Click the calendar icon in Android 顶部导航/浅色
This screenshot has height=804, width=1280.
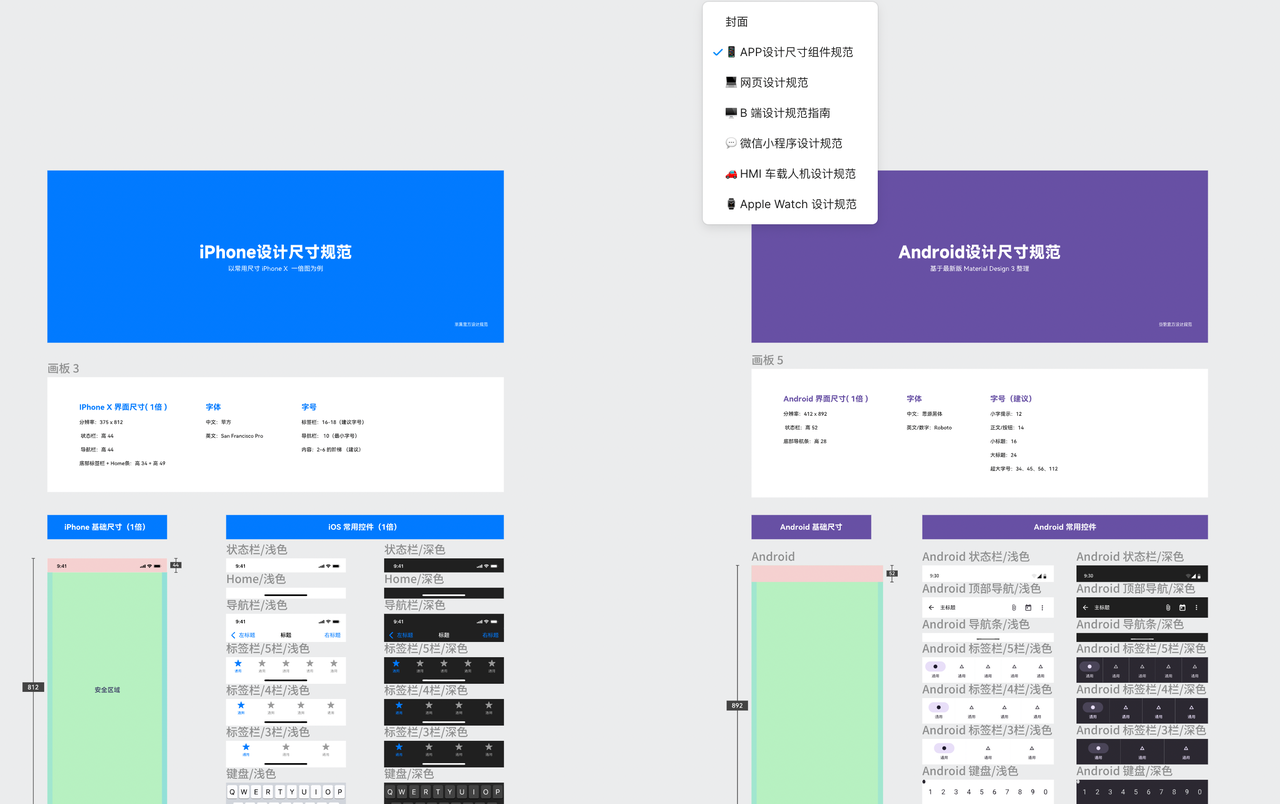coord(1027,607)
